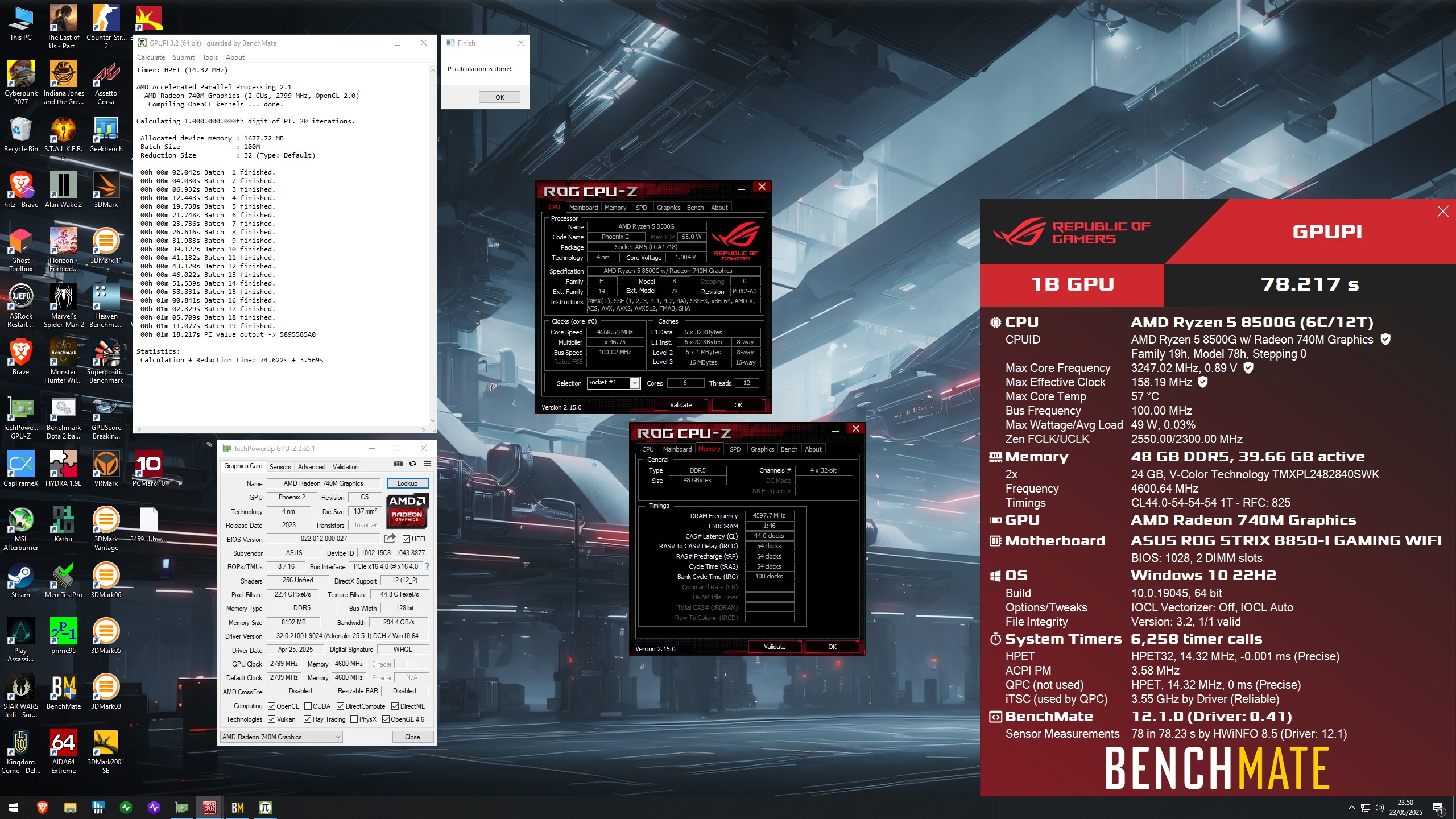Toggle the UEFI checkbox in GPU-Z
Image resolution: width=1456 pixels, height=819 pixels.
[x=406, y=539]
